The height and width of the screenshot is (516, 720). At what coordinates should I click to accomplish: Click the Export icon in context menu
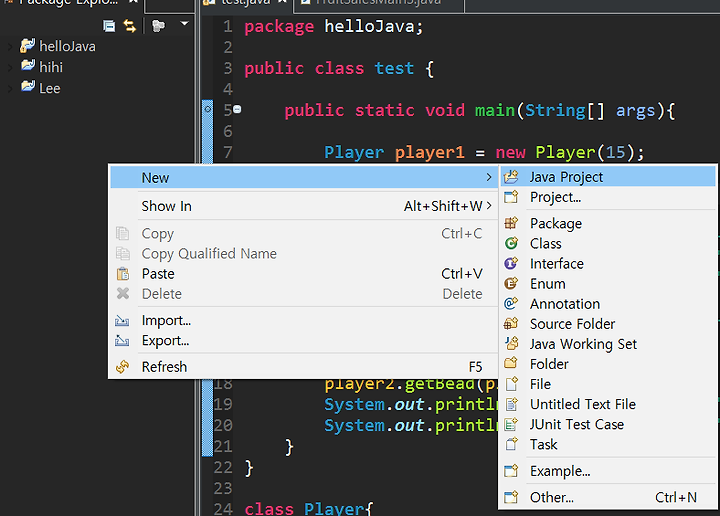click(122, 341)
